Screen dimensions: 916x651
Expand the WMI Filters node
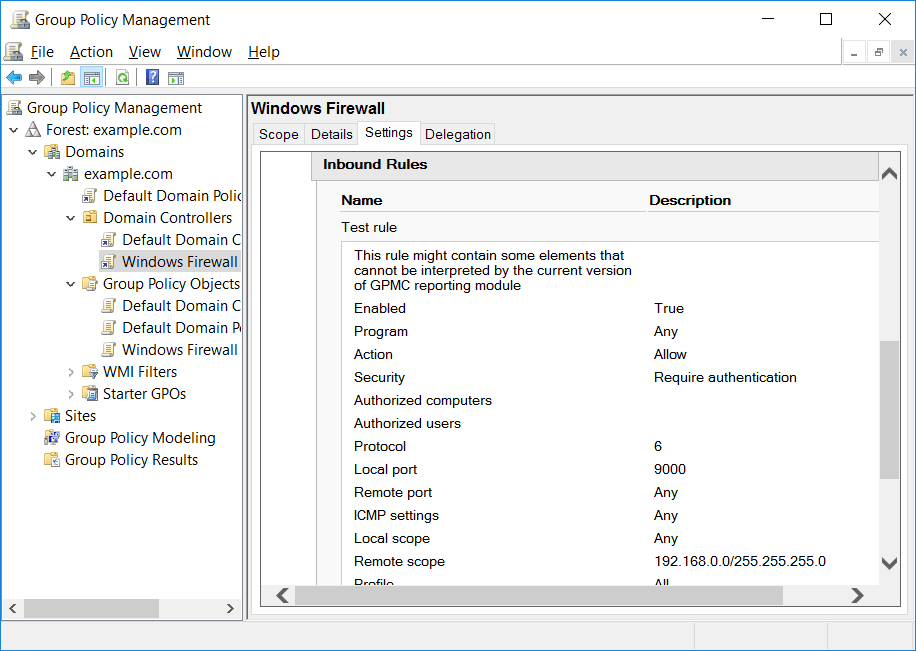click(x=71, y=372)
